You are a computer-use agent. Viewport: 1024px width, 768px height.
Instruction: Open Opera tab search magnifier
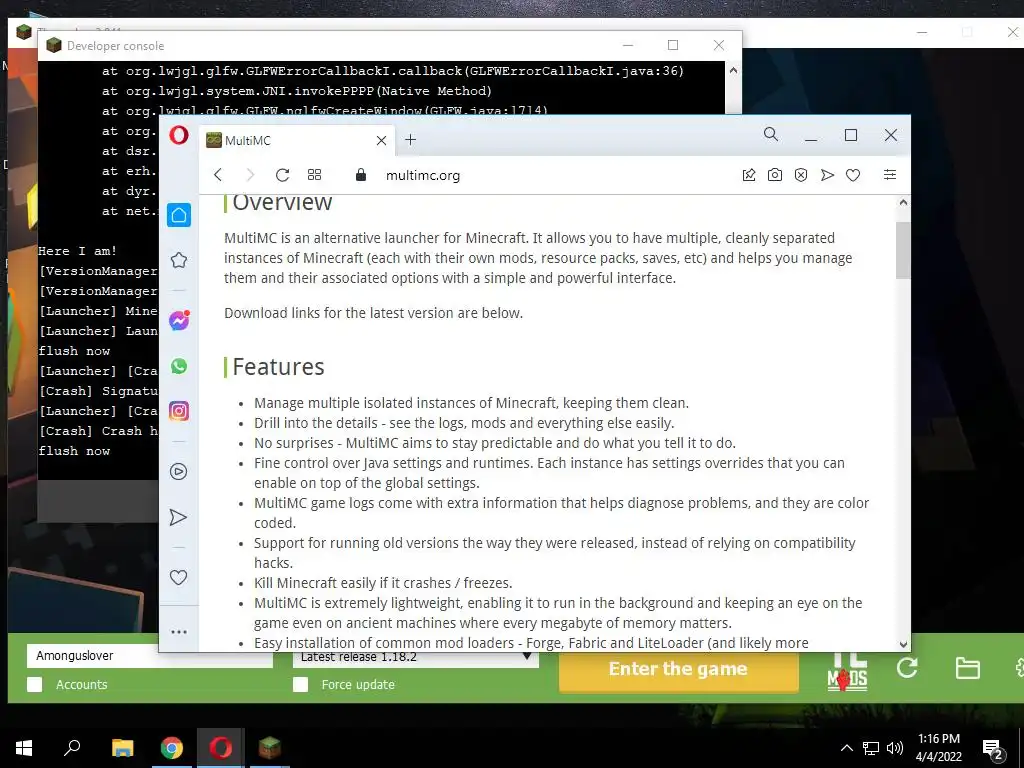coord(771,135)
